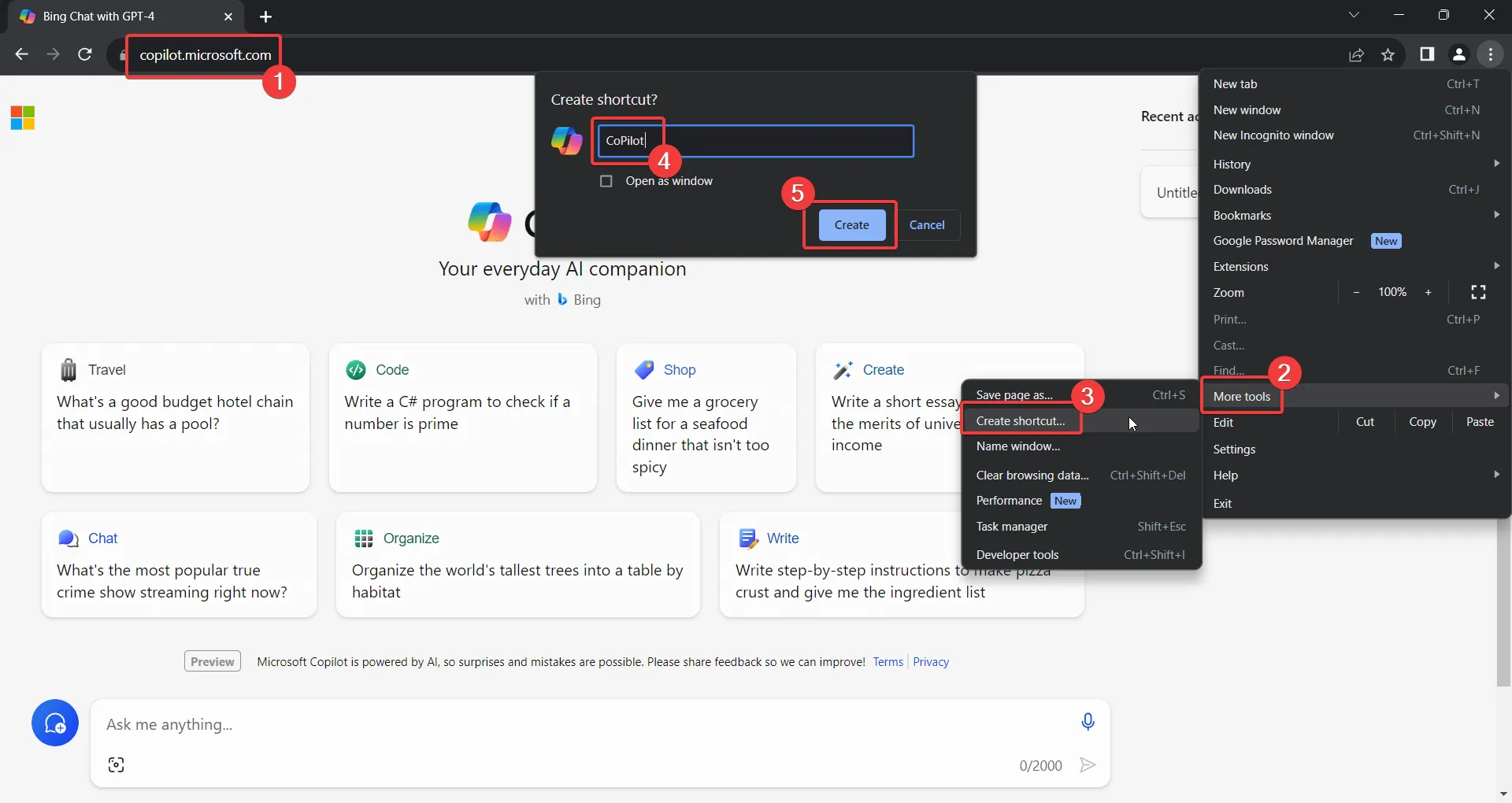Click the address bar URL
Screen dimensions: 1512x803
206,54
